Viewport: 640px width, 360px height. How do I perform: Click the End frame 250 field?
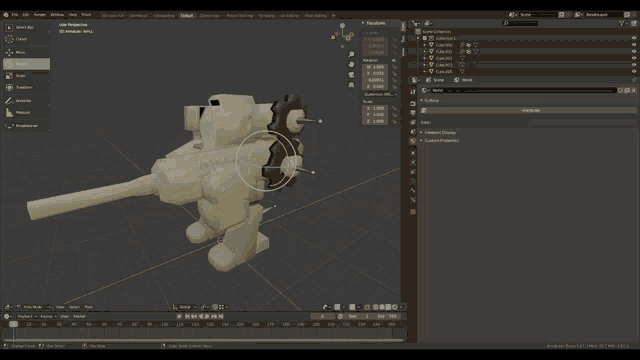pyautogui.click(x=388, y=316)
